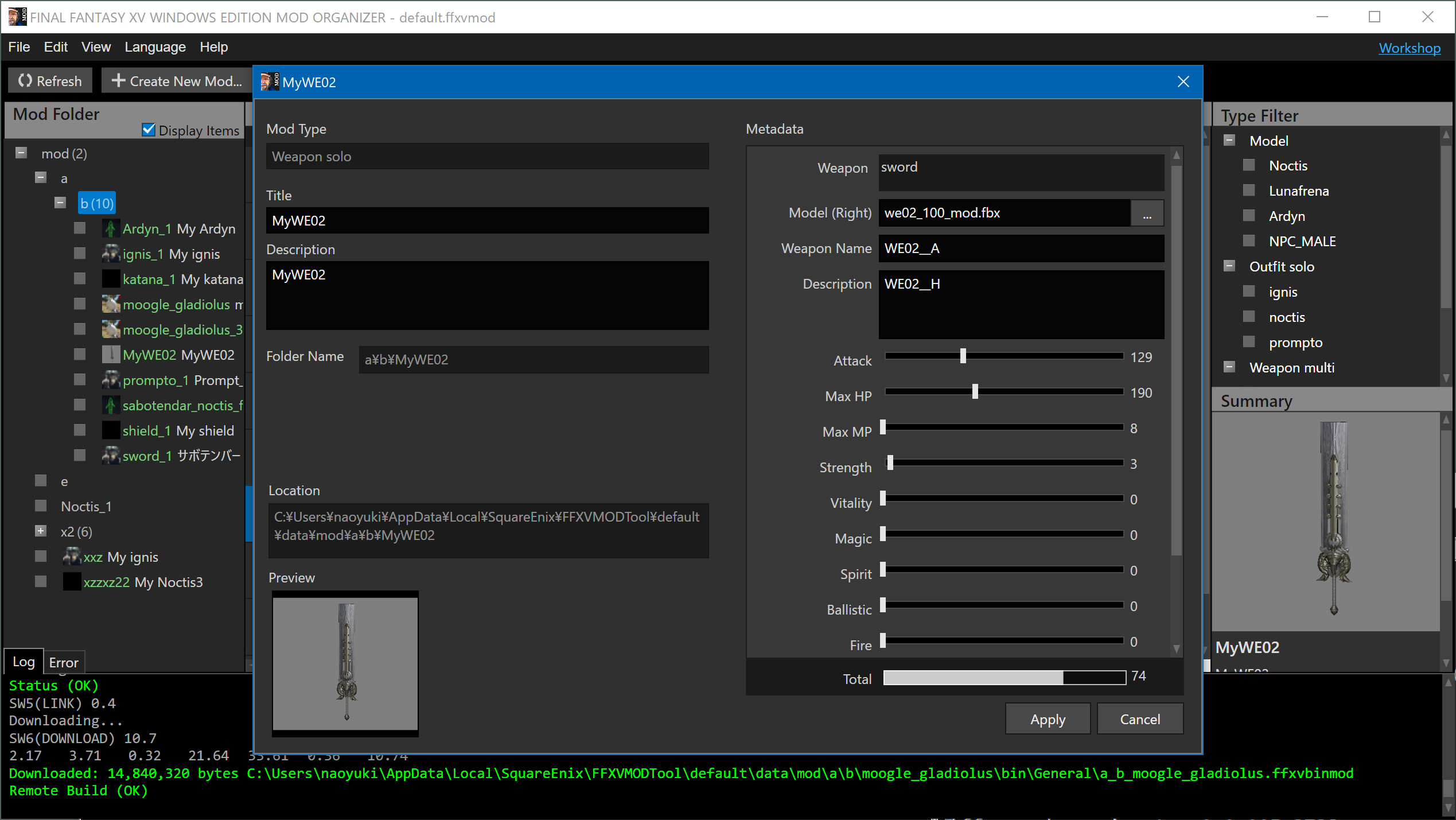This screenshot has width=1456, height=820.
Task: Click the shield_1 black icon
Action: pos(111,430)
